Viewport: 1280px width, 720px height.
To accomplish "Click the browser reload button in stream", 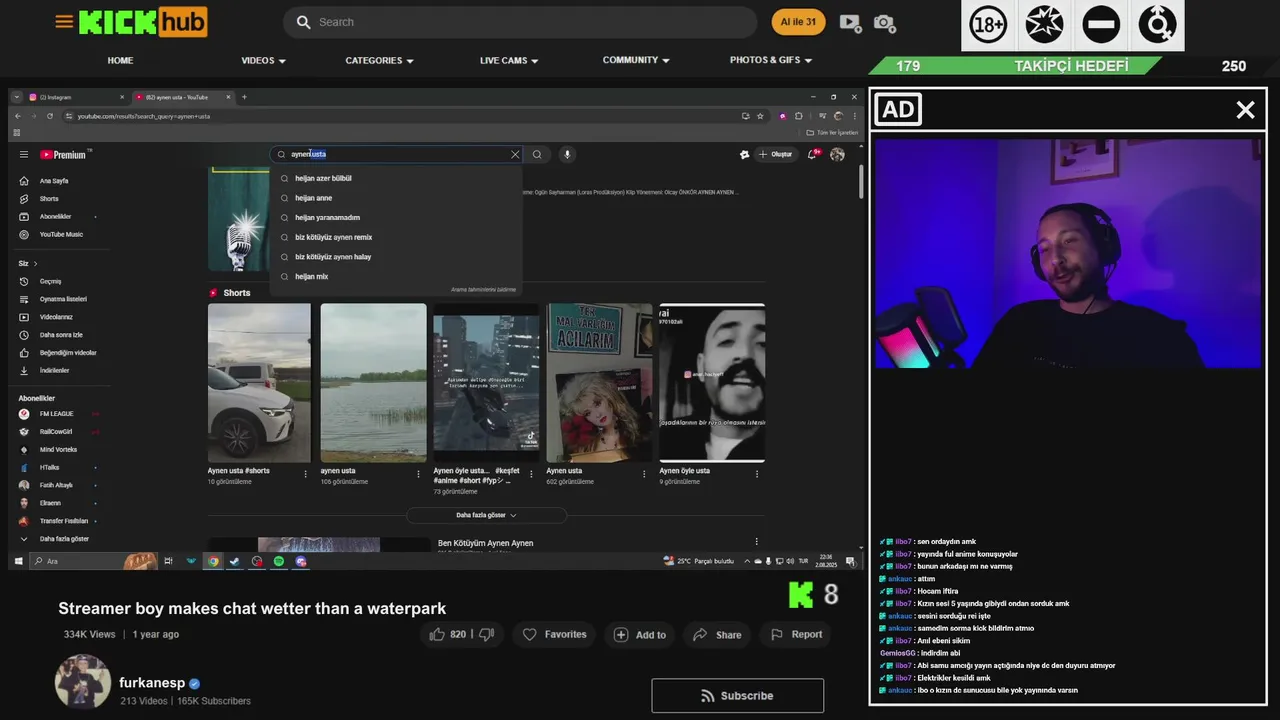I will point(48,116).
